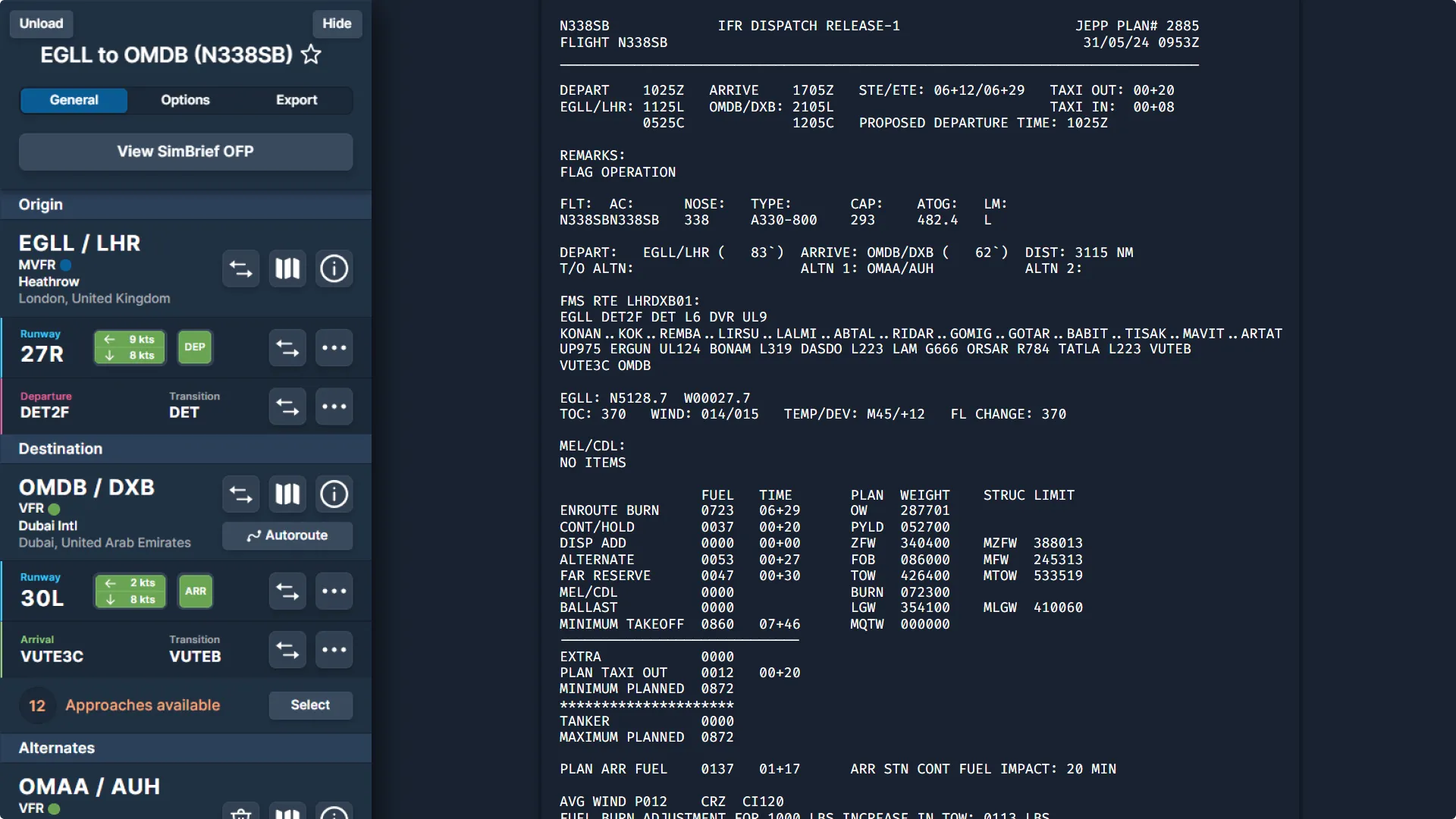Toggle the ARR badge for runway 30L
1456x819 pixels.
(x=195, y=591)
